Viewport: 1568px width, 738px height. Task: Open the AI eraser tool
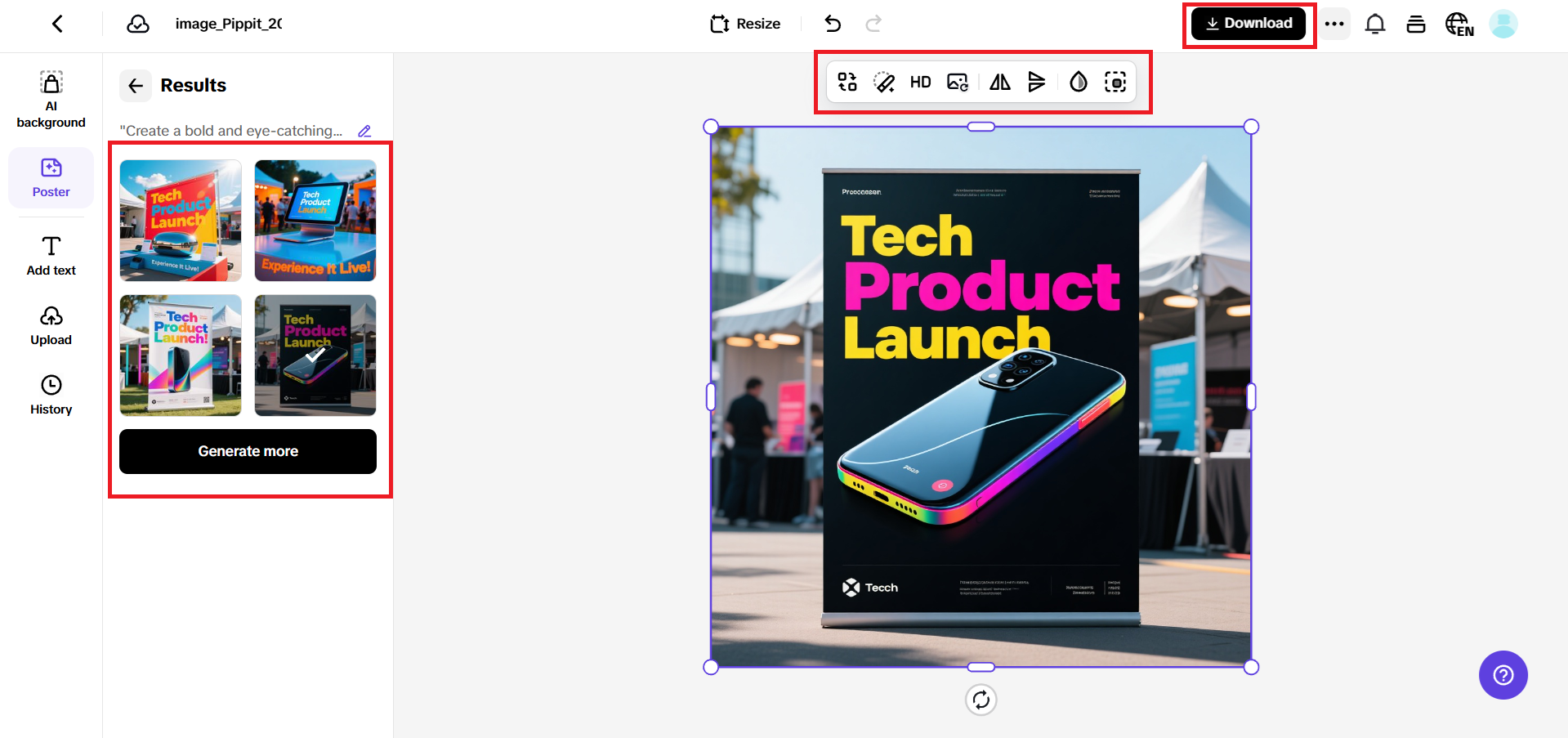pos(883,82)
